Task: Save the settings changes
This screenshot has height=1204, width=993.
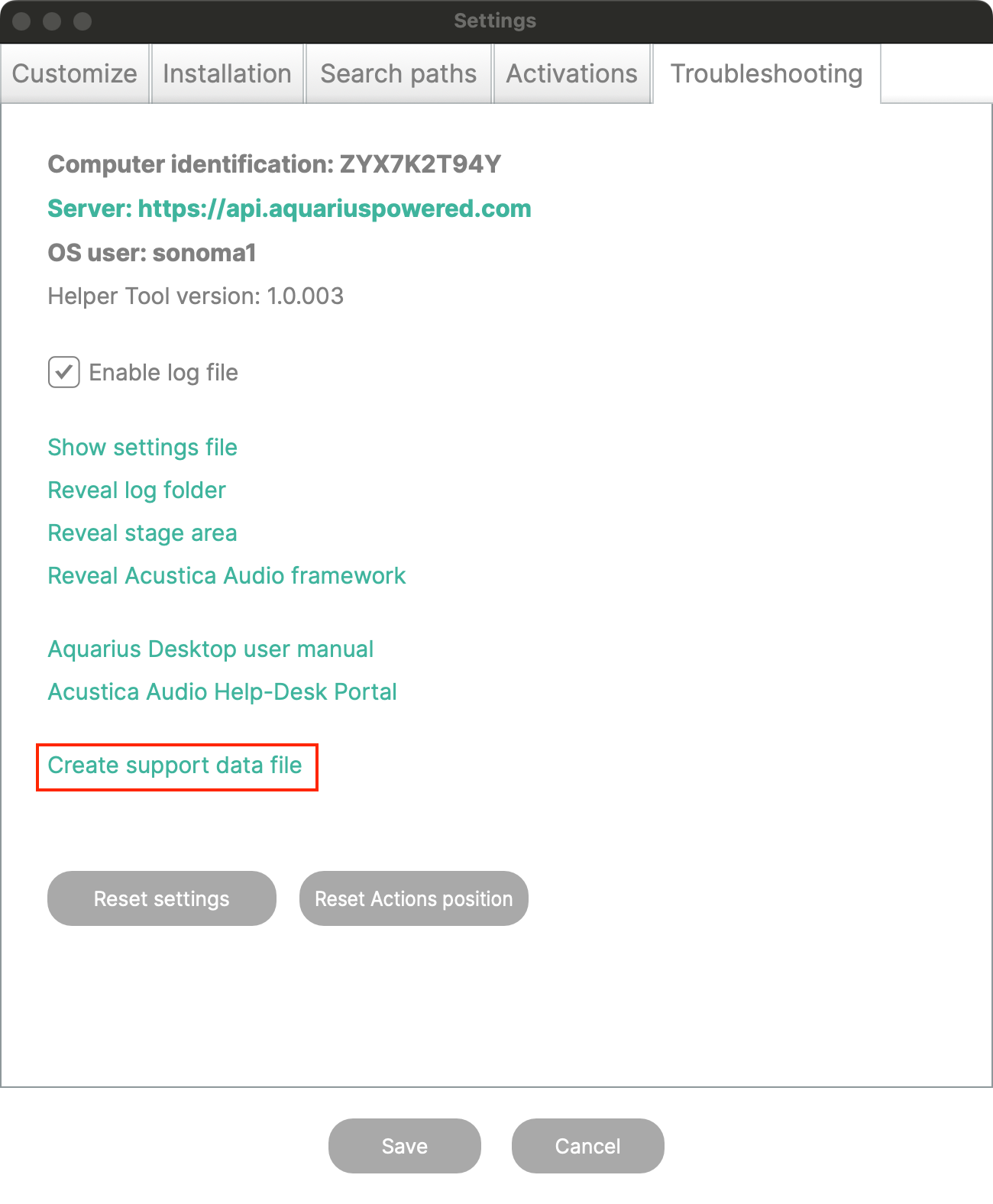Action: 404,1146
